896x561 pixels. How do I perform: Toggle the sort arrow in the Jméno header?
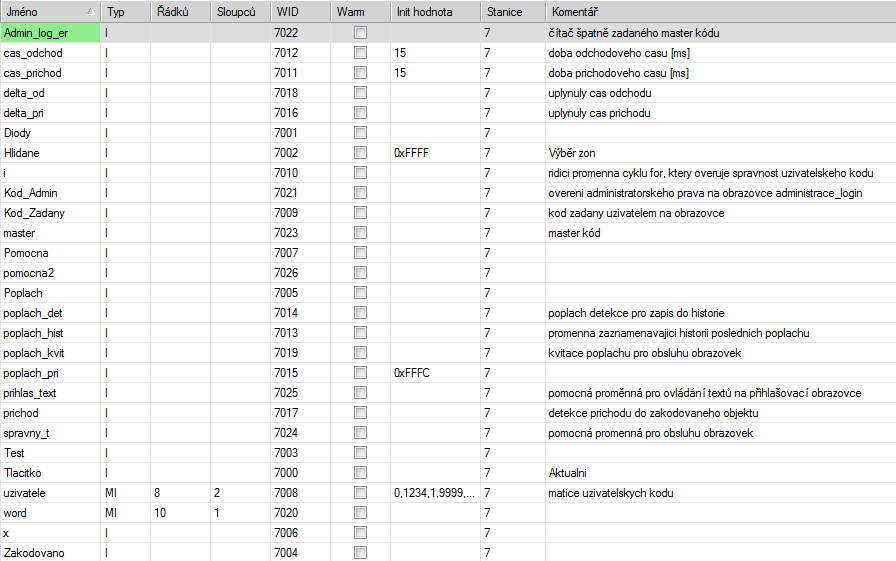90,11
